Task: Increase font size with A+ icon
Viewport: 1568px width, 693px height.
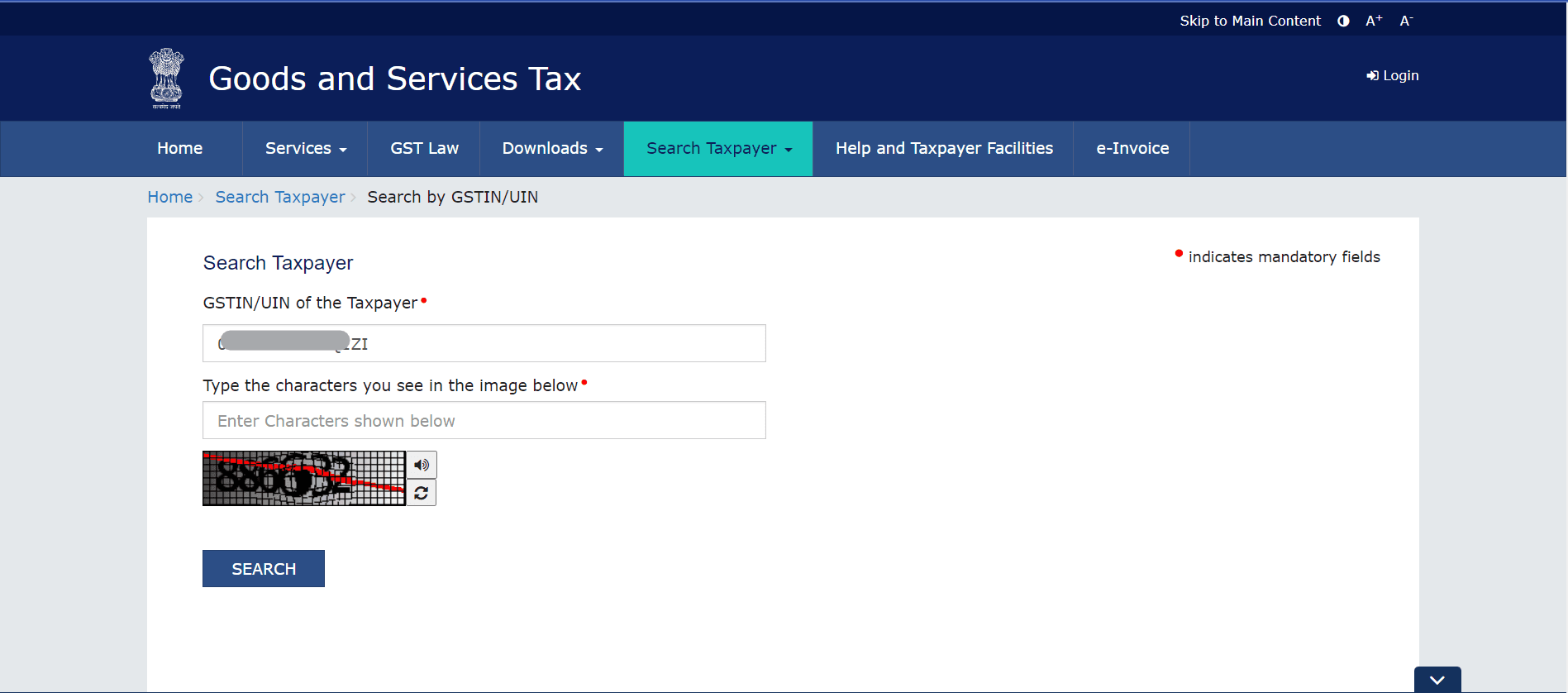Action: click(x=1374, y=21)
